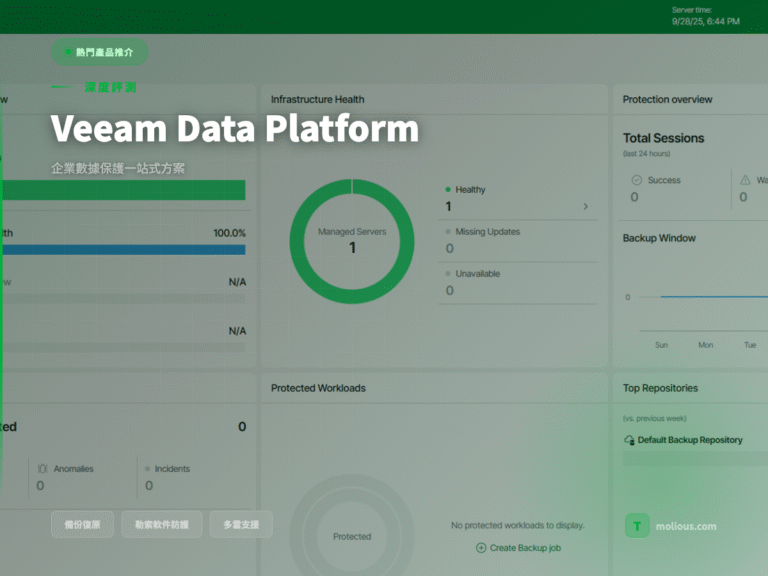
Task: Click the Veeam Data Platform title
Action: (x=235, y=129)
